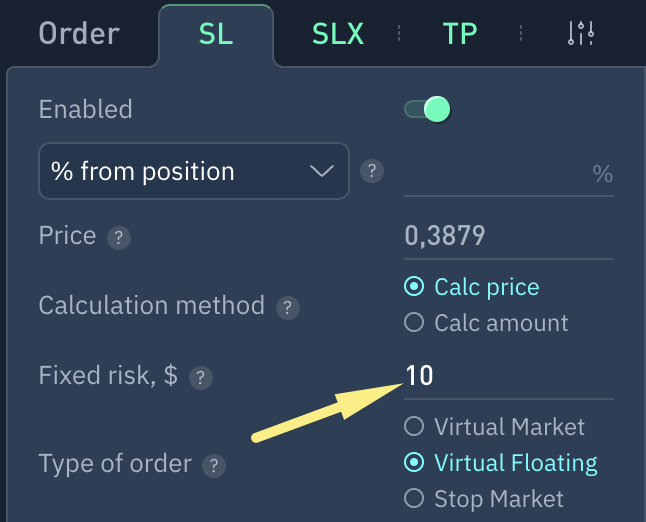Click help icon beside Fixed risk
Viewport: 646px width, 522px height.
[x=201, y=378]
